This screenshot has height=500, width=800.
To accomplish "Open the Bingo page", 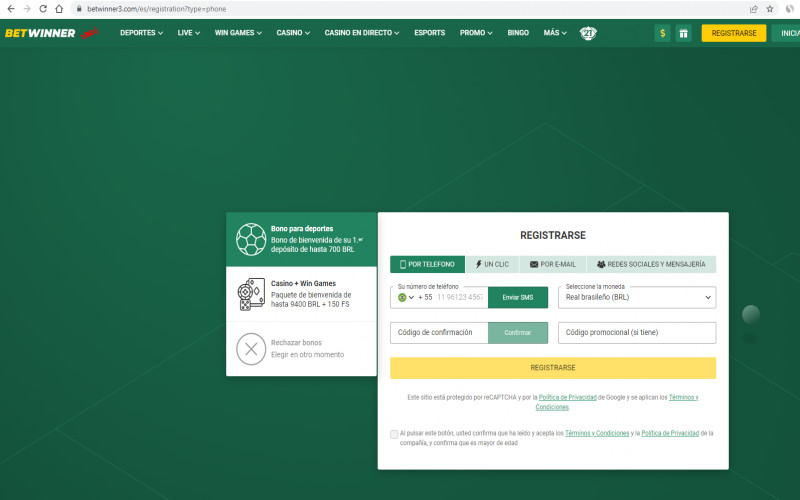I will pyautogui.click(x=518, y=33).
